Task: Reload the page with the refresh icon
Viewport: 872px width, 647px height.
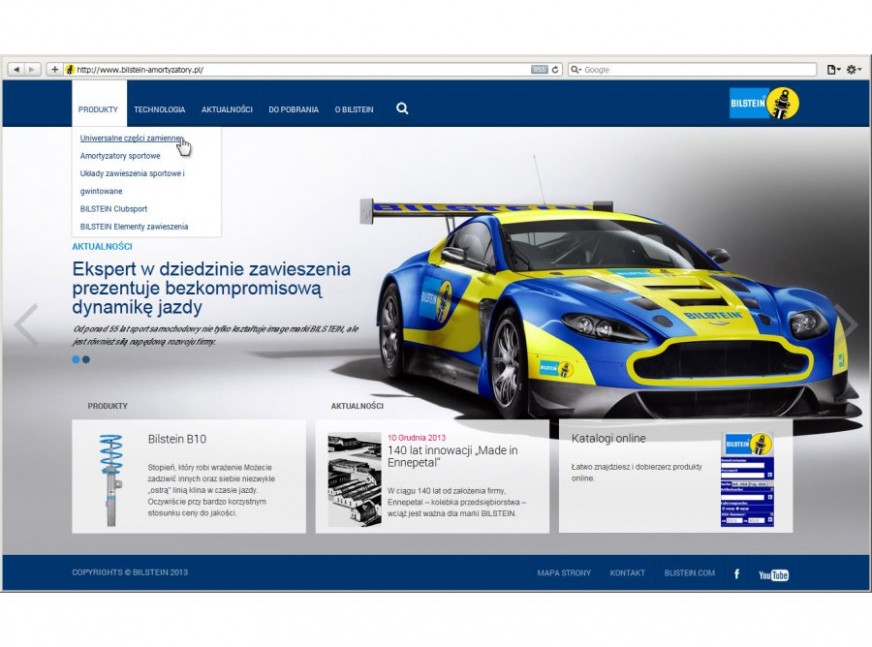Action: [555, 70]
